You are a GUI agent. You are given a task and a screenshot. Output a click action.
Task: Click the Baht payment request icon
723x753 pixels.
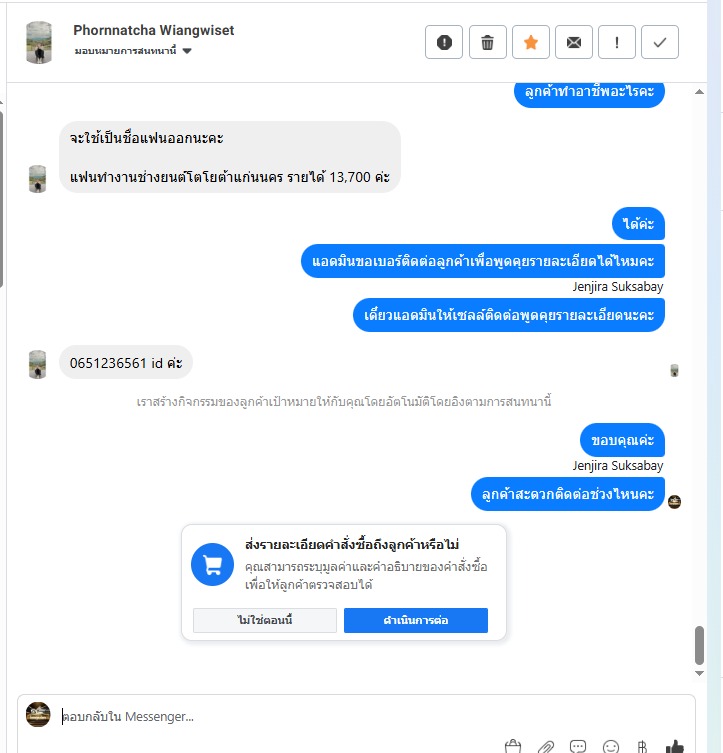point(642,747)
